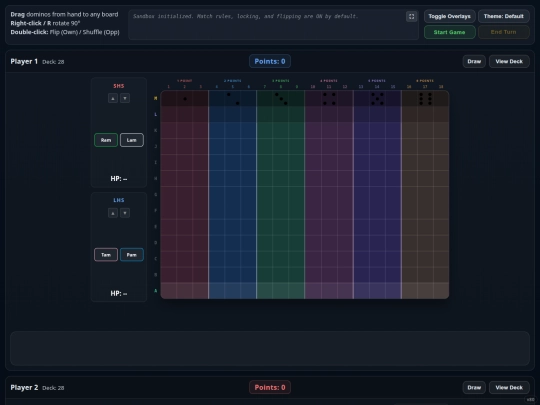Image resolution: width=540 pixels, height=405 pixels.
Task: Toggle Overlays on the board
Action: coord(449,16)
